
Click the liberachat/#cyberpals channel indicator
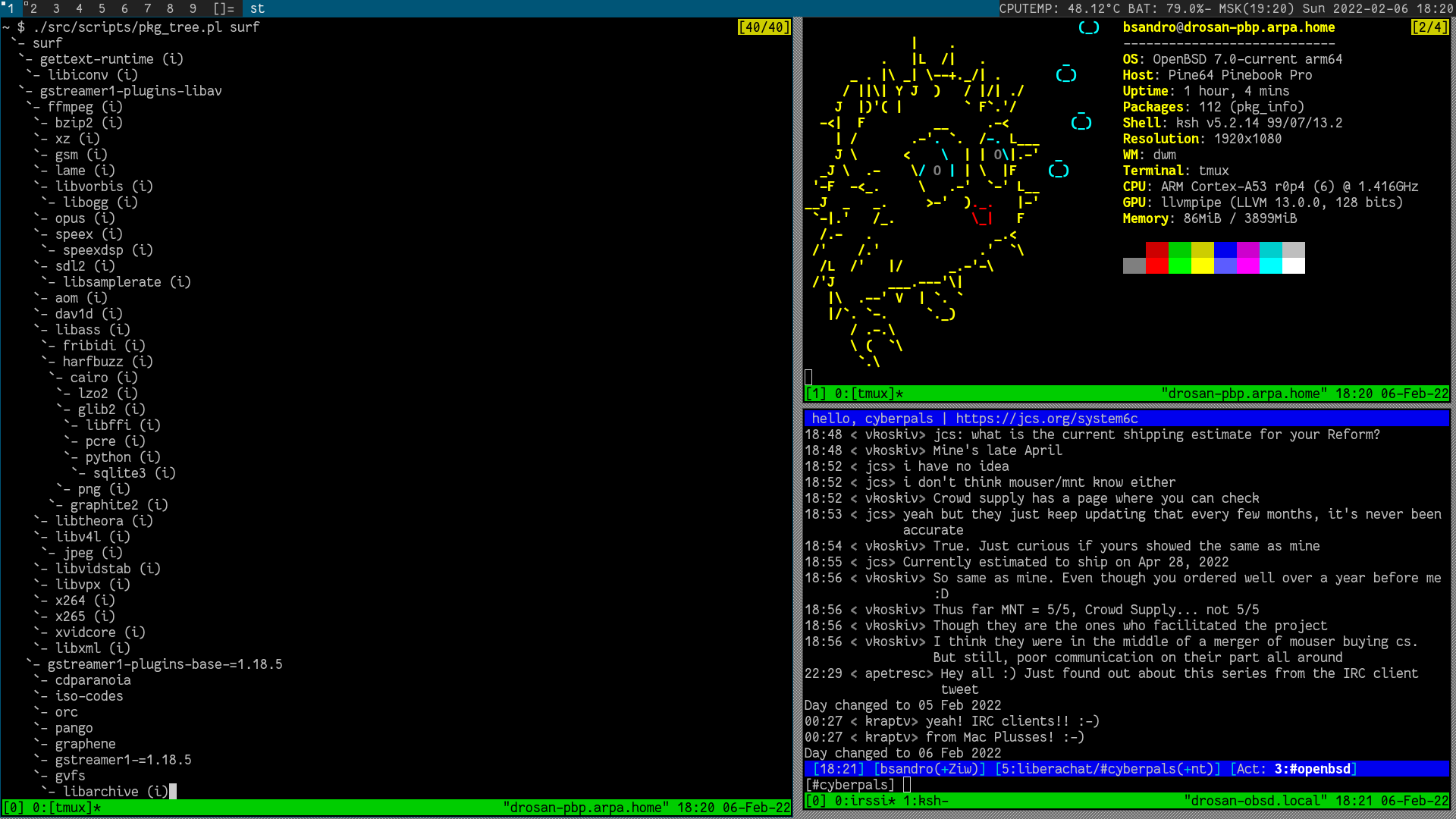coord(1107,769)
